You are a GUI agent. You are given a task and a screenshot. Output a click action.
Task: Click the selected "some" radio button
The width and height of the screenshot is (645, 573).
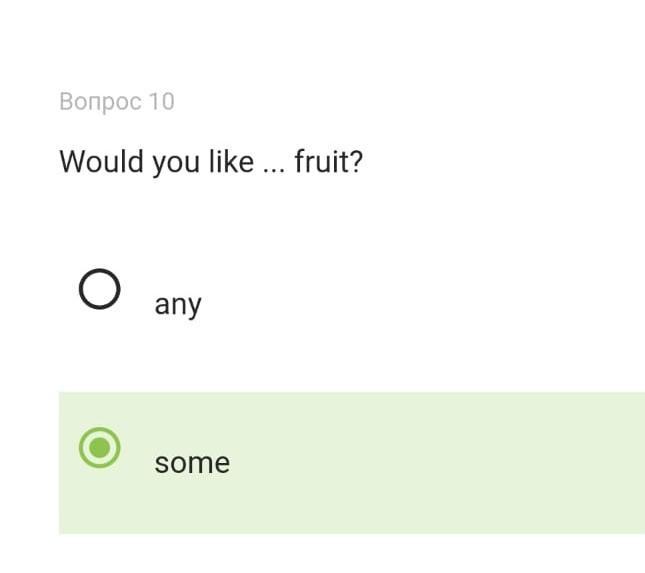99,448
